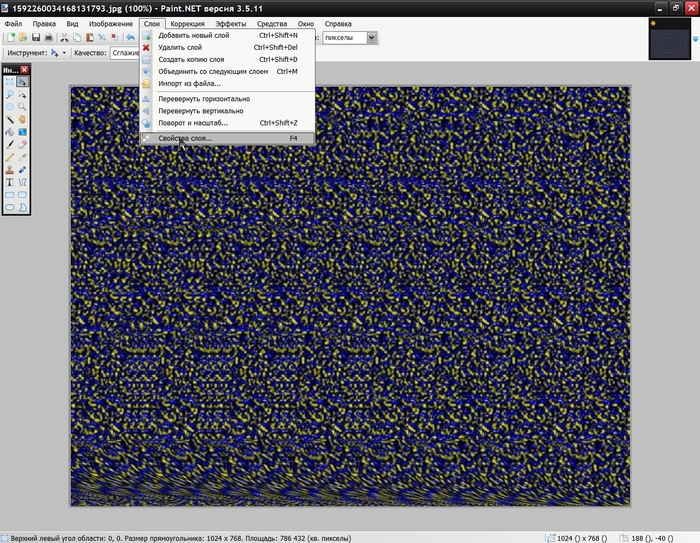The image size is (700, 543).
Task: Click the Crop to selection icon
Action: pyautogui.click(x=102, y=38)
